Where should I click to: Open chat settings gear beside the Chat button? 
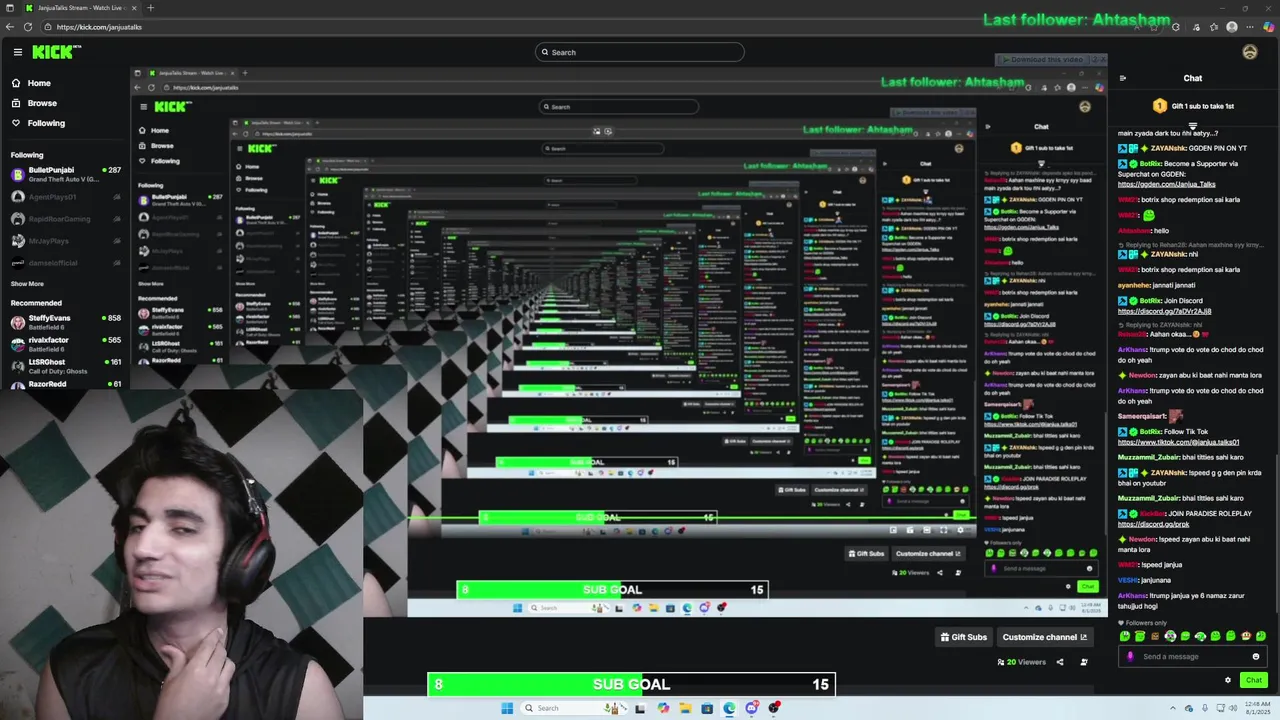pyautogui.click(x=1228, y=680)
